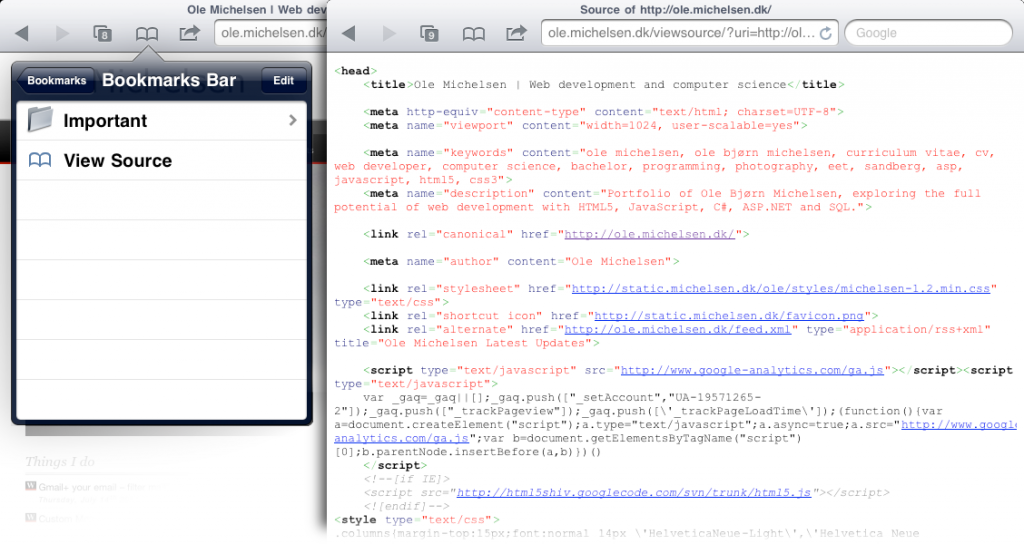
Task: Open the canonical http://ole.michelsen.dk/ link
Action: (650, 234)
